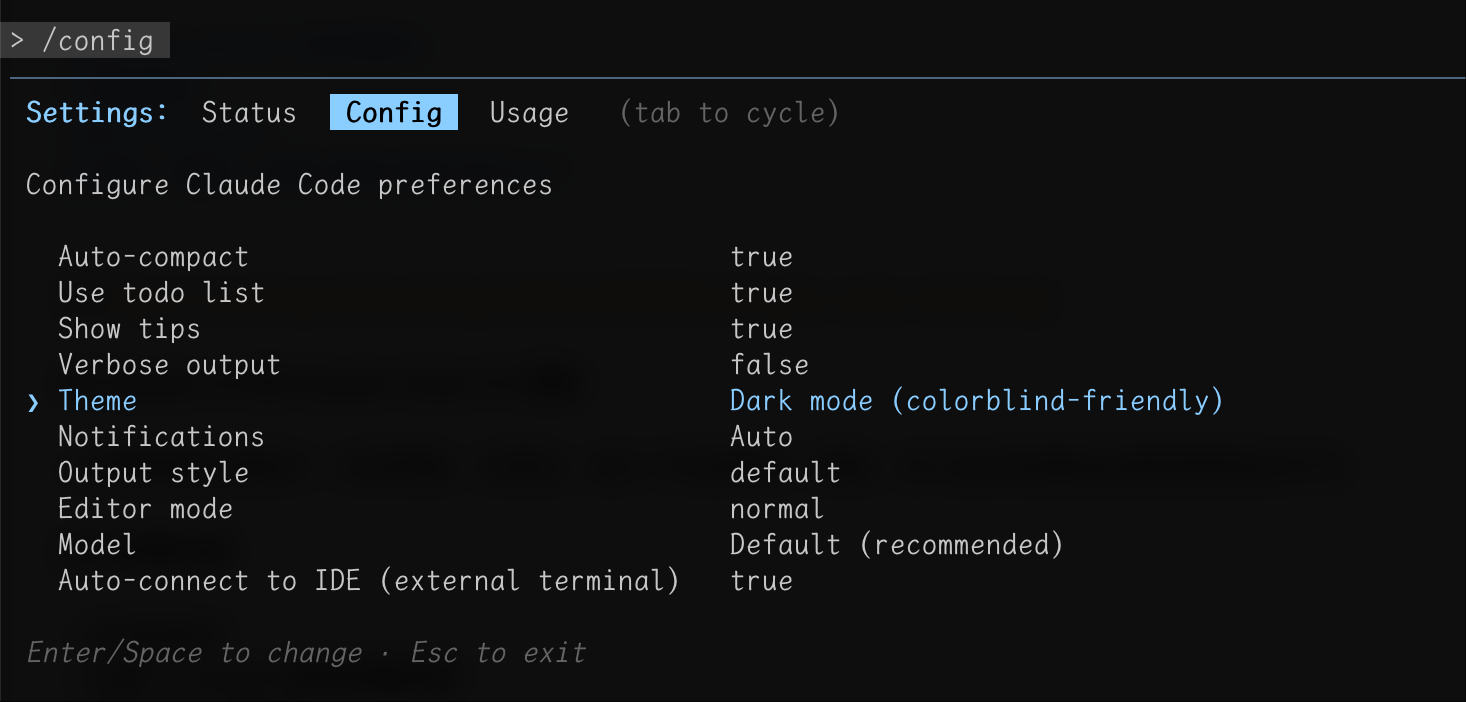Toggle Show tips true value

(761, 329)
